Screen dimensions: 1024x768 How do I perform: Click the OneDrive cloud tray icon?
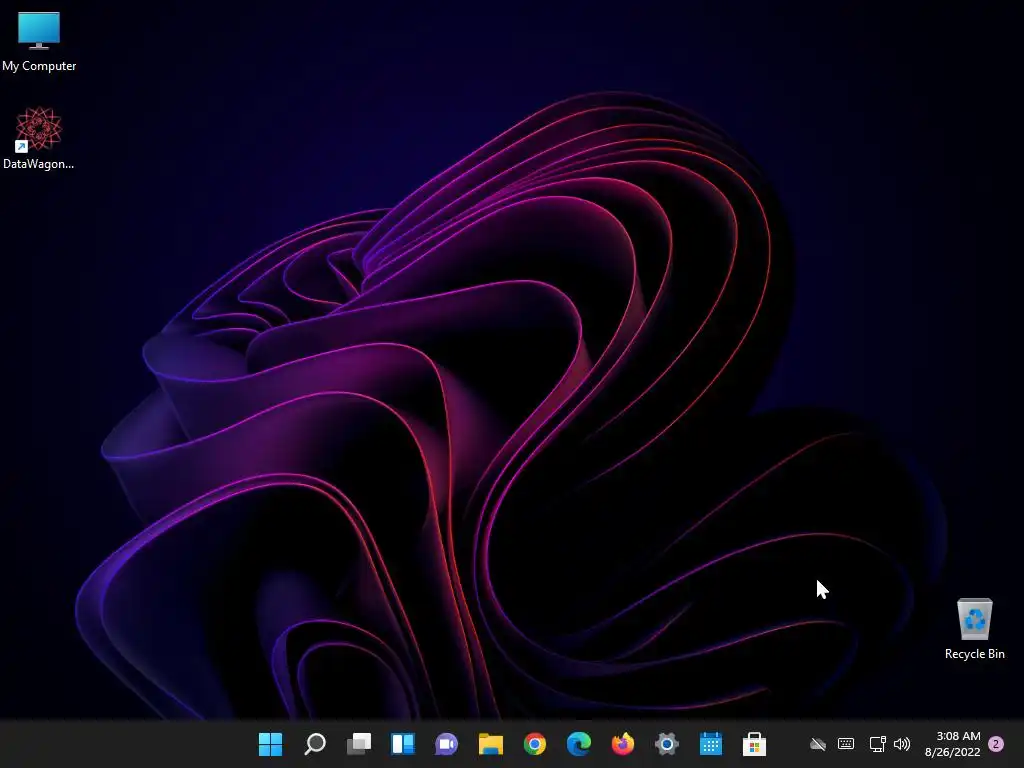[818, 744]
